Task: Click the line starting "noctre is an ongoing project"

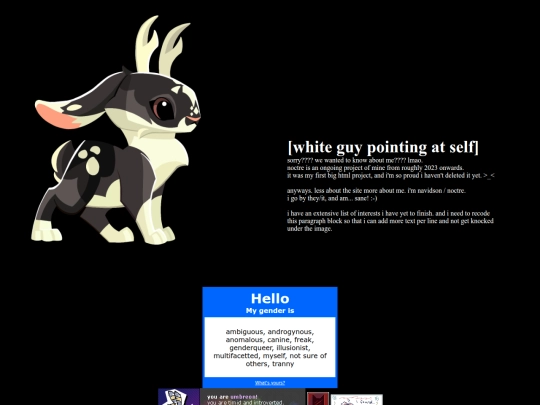Action: point(375,168)
